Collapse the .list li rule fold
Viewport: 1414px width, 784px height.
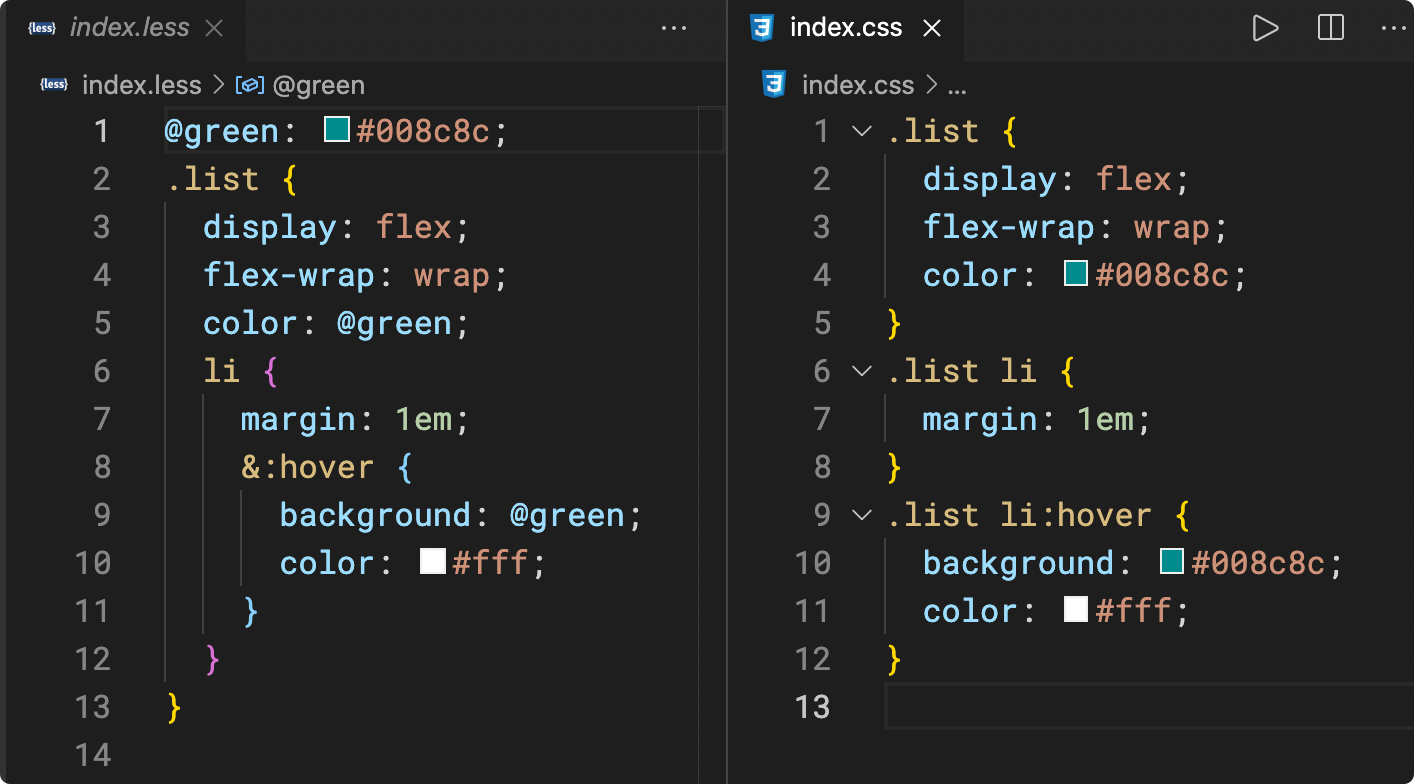coord(861,371)
